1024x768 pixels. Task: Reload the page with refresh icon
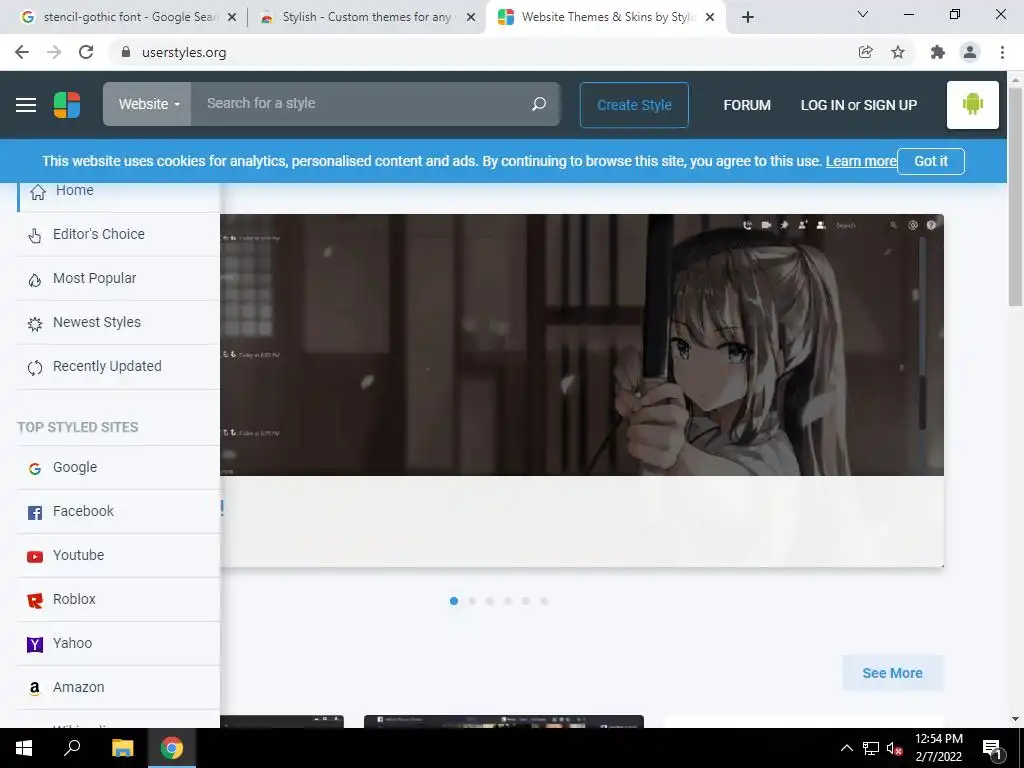[x=86, y=52]
